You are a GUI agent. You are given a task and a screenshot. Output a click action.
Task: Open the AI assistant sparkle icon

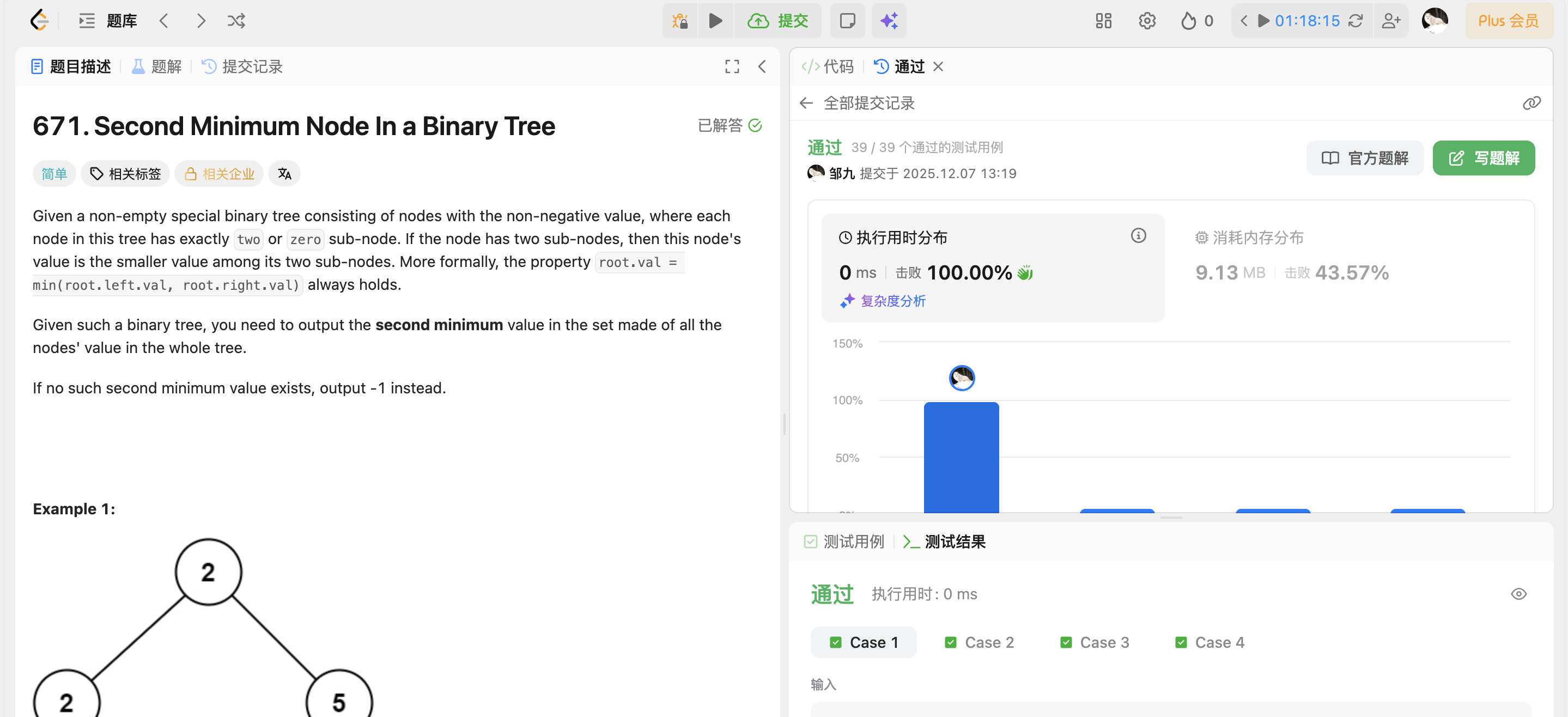pyautogui.click(x=889, y=20)
